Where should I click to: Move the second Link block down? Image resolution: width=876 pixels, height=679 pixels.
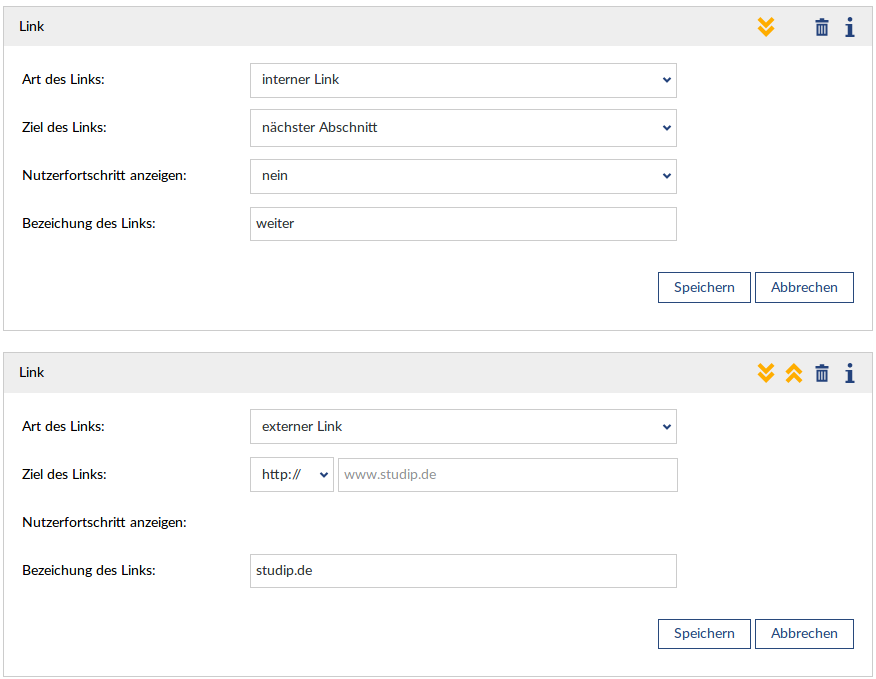coord(766,373)
